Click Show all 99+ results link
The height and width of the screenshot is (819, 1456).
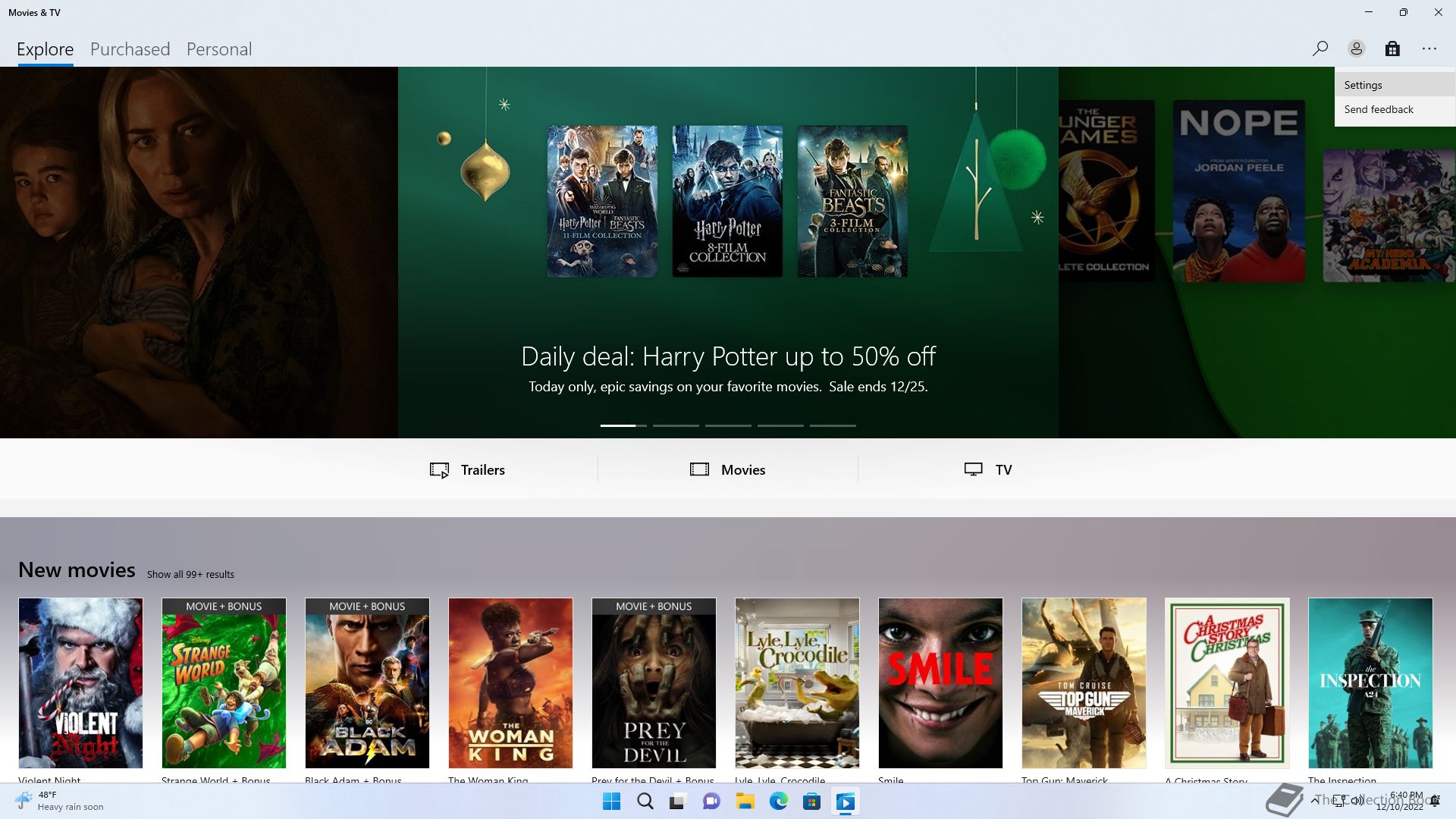pos(190,574)
